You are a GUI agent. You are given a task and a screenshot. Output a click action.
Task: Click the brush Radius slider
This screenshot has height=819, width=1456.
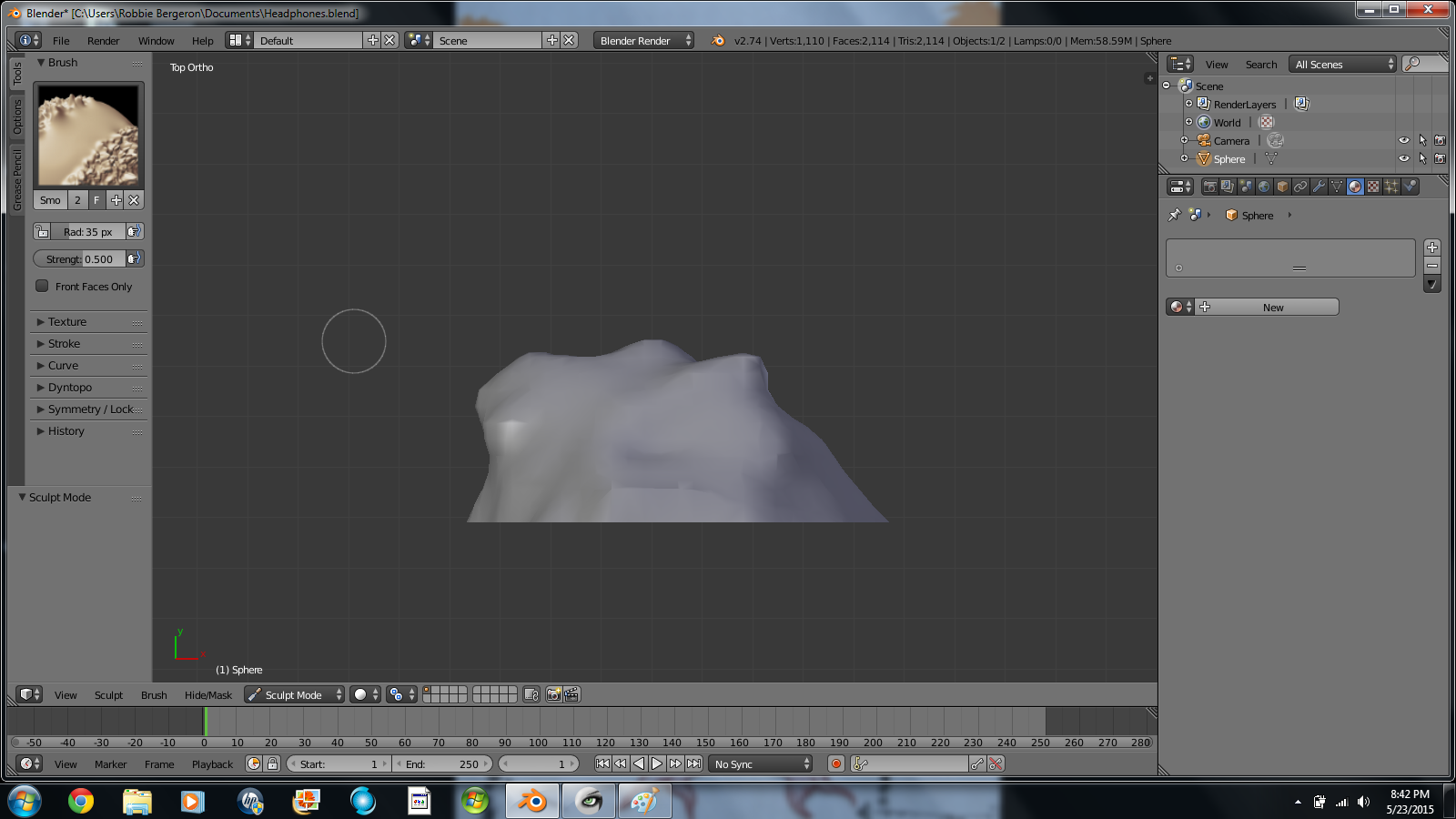pyautogui.click(x=88, y=232)
